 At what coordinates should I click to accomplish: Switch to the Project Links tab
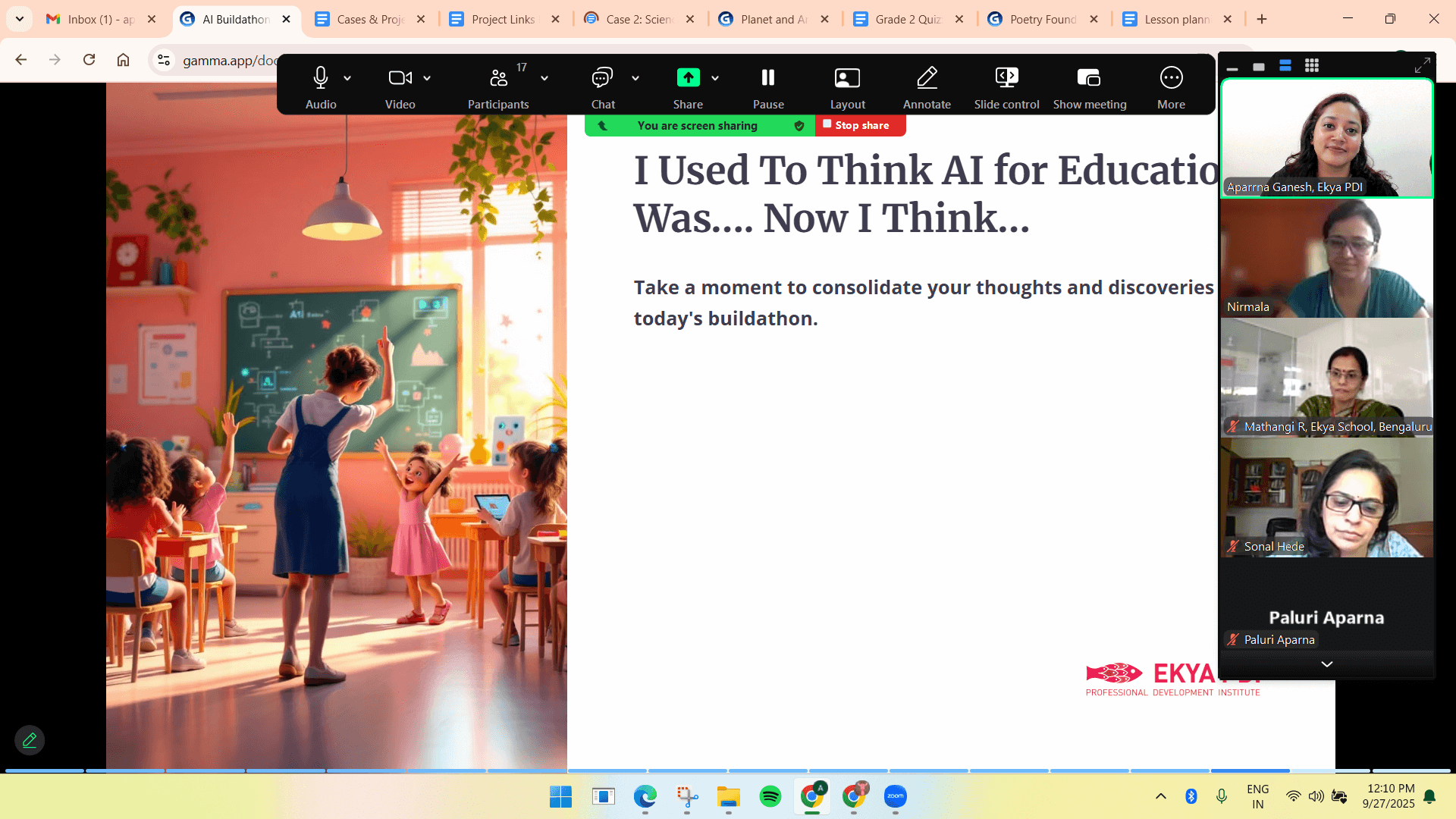tap(502, 19)
